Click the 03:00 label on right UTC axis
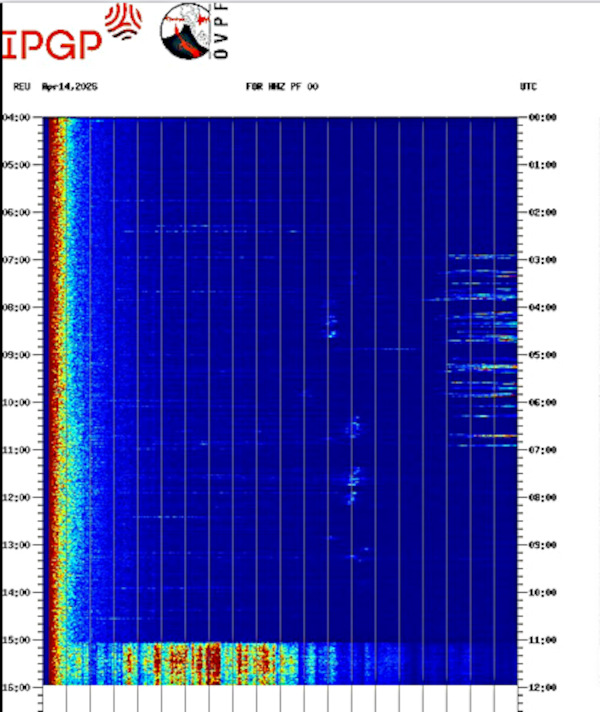 pyautogui.click(x=541, y=260)
